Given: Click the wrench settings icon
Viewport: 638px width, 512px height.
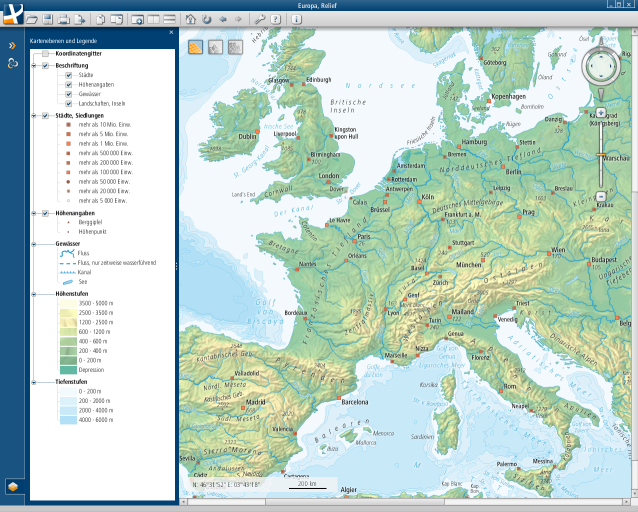Looking at the screenshot, I should click(x=260, y=19).
